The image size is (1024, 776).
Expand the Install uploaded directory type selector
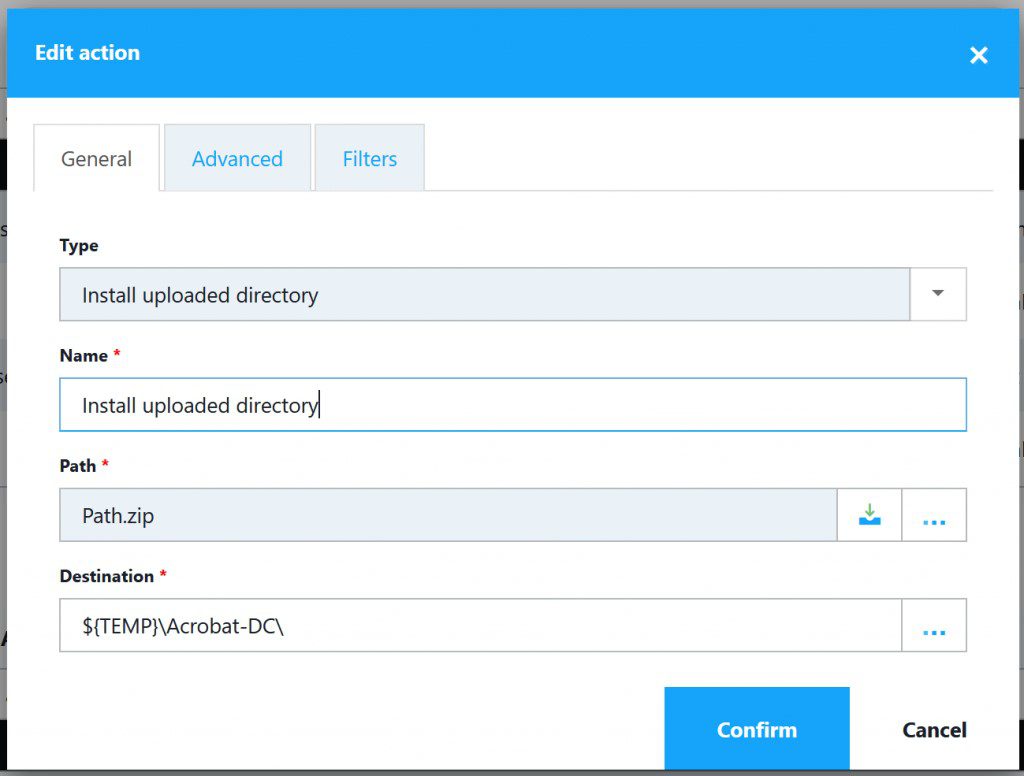point(938,293)
